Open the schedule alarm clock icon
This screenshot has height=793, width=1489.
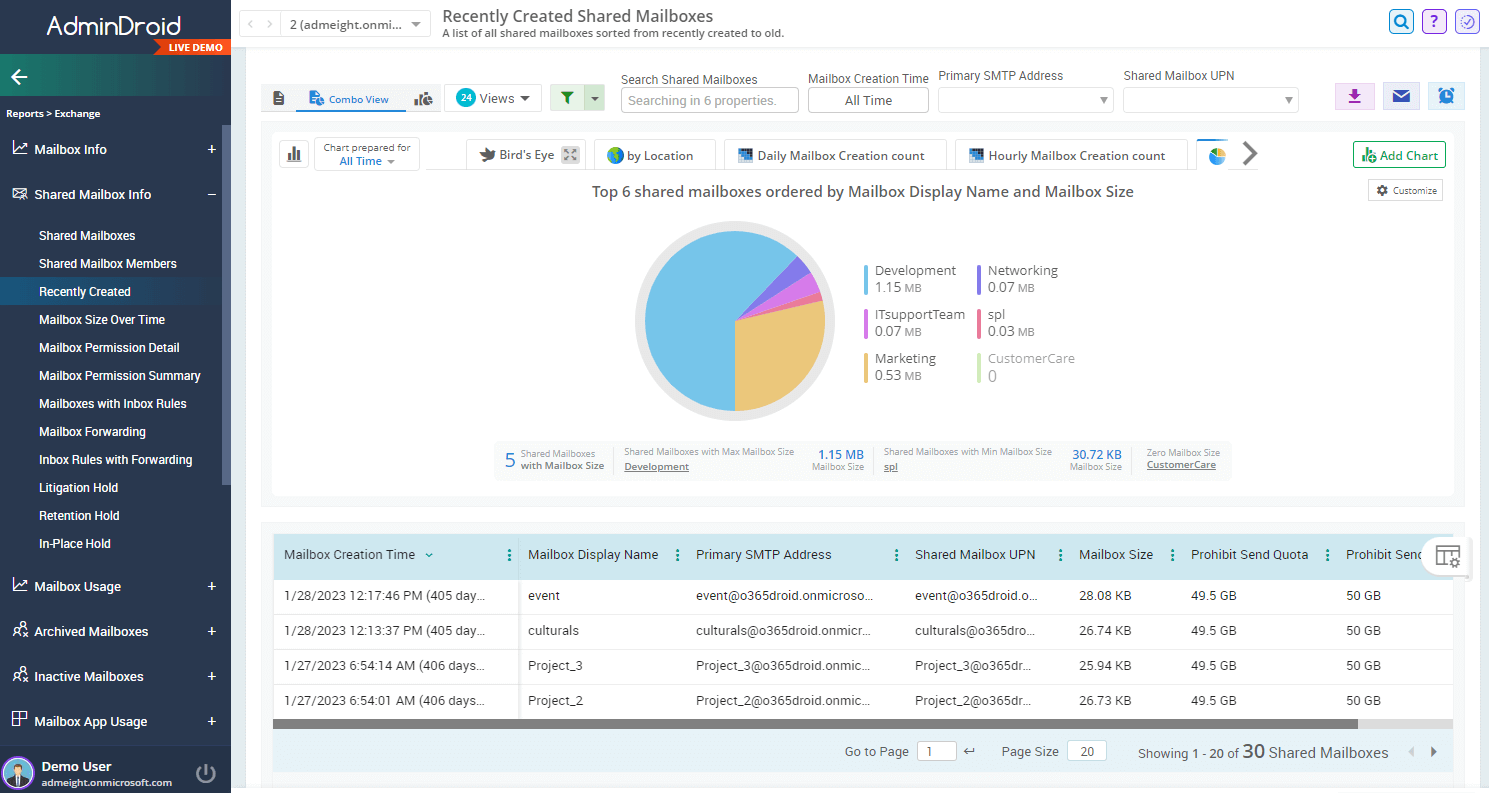[1446, 96]
